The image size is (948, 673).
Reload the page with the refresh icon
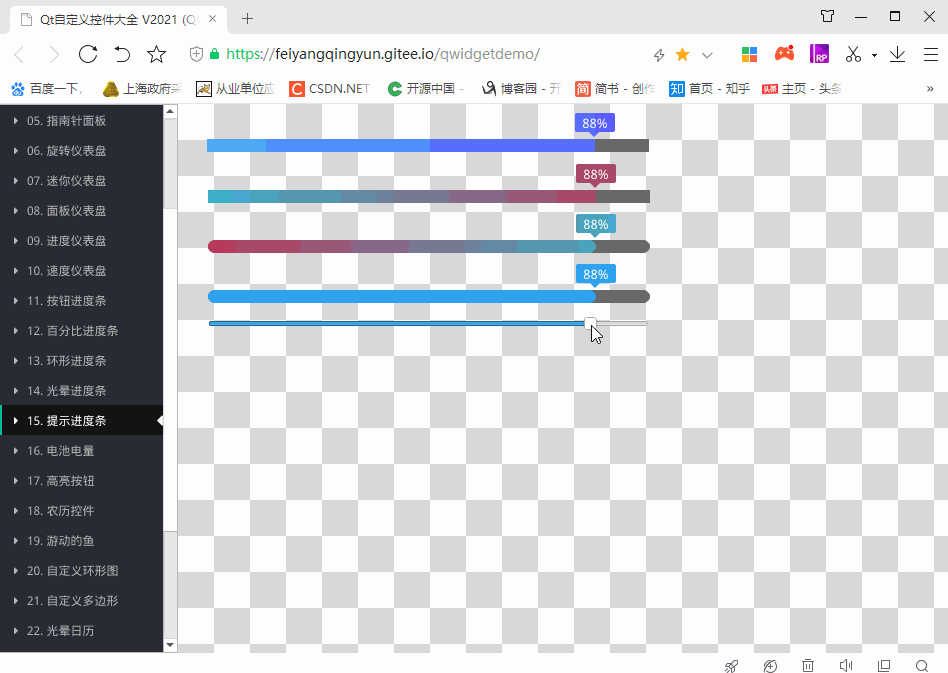pyautogui.click(x=88, y=54)
